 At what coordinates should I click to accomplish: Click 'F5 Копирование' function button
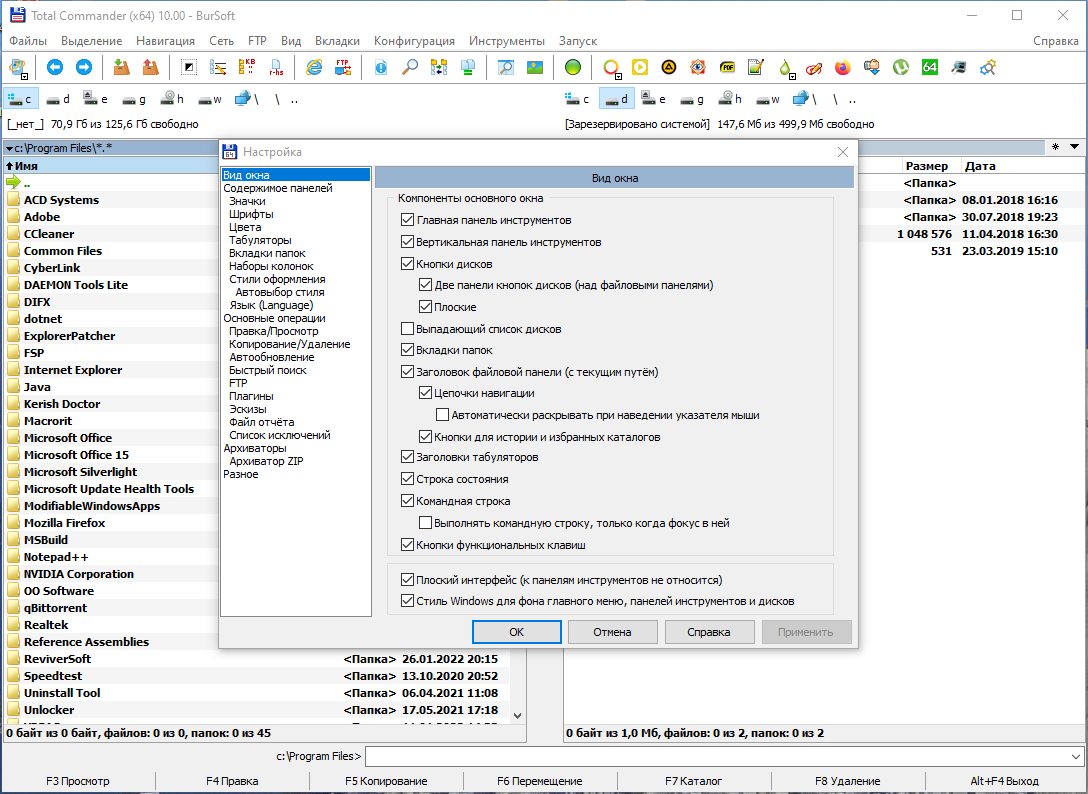coord(386,781)
